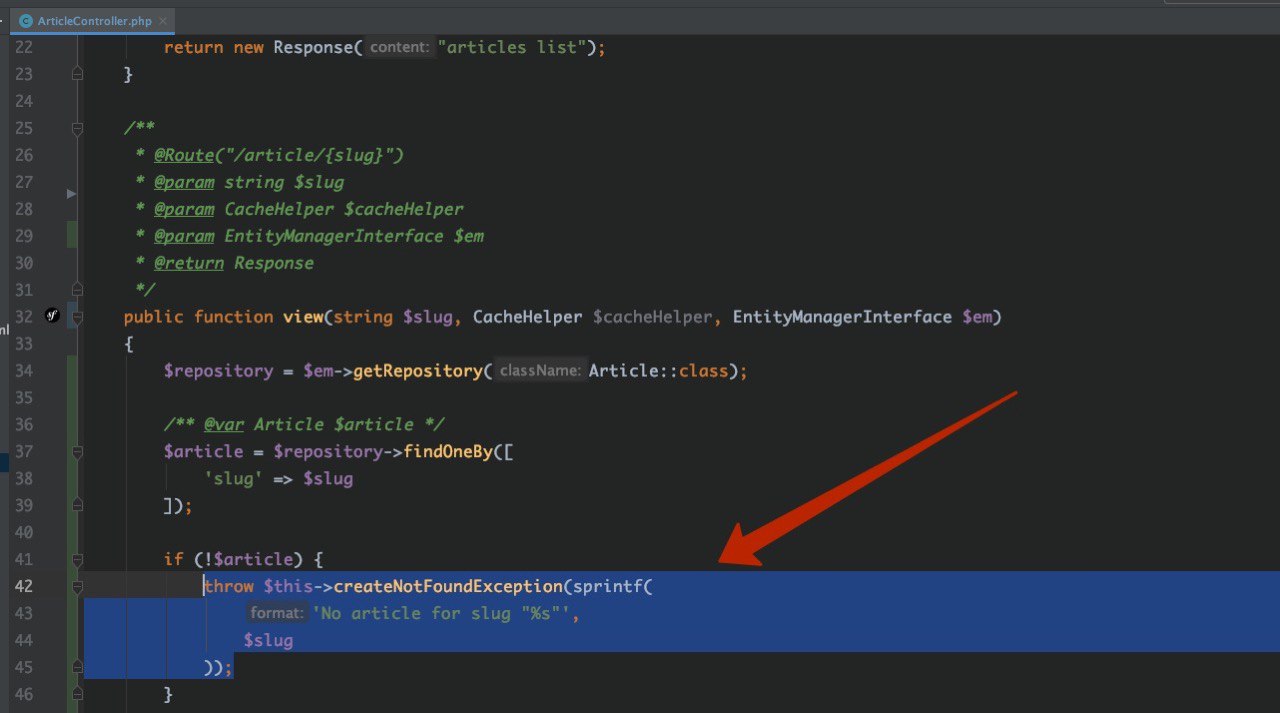Viewport: 1280px width, 713px height.
Task: Click the 'public function' keywords on line 32
Action: point(198,317)
